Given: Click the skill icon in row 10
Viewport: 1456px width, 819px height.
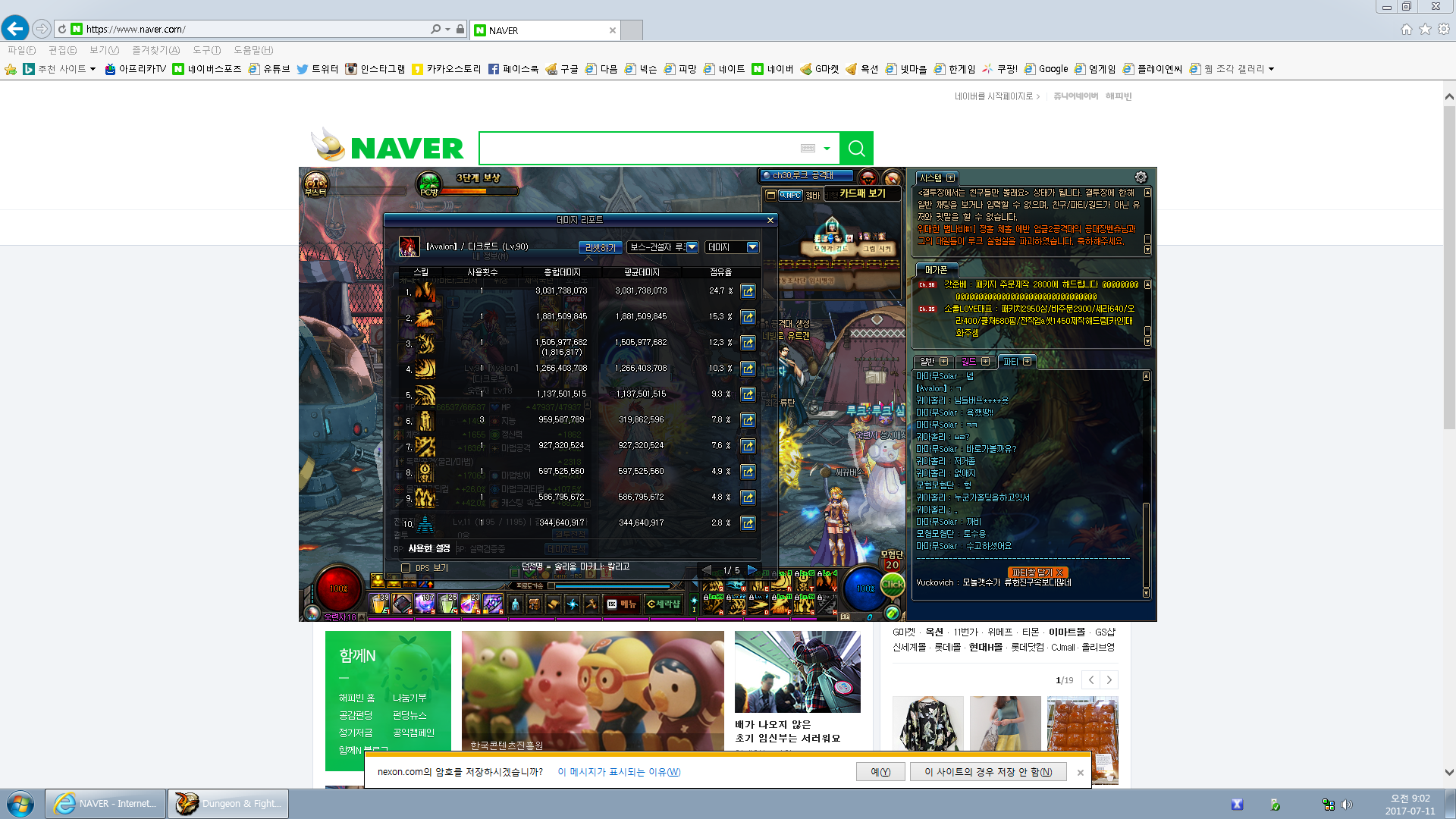Looking at the screenshot, I should [x=425, y=523].
